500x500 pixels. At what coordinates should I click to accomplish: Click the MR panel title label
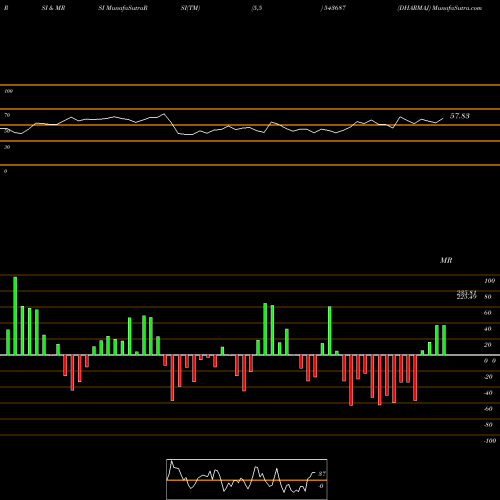446,260
